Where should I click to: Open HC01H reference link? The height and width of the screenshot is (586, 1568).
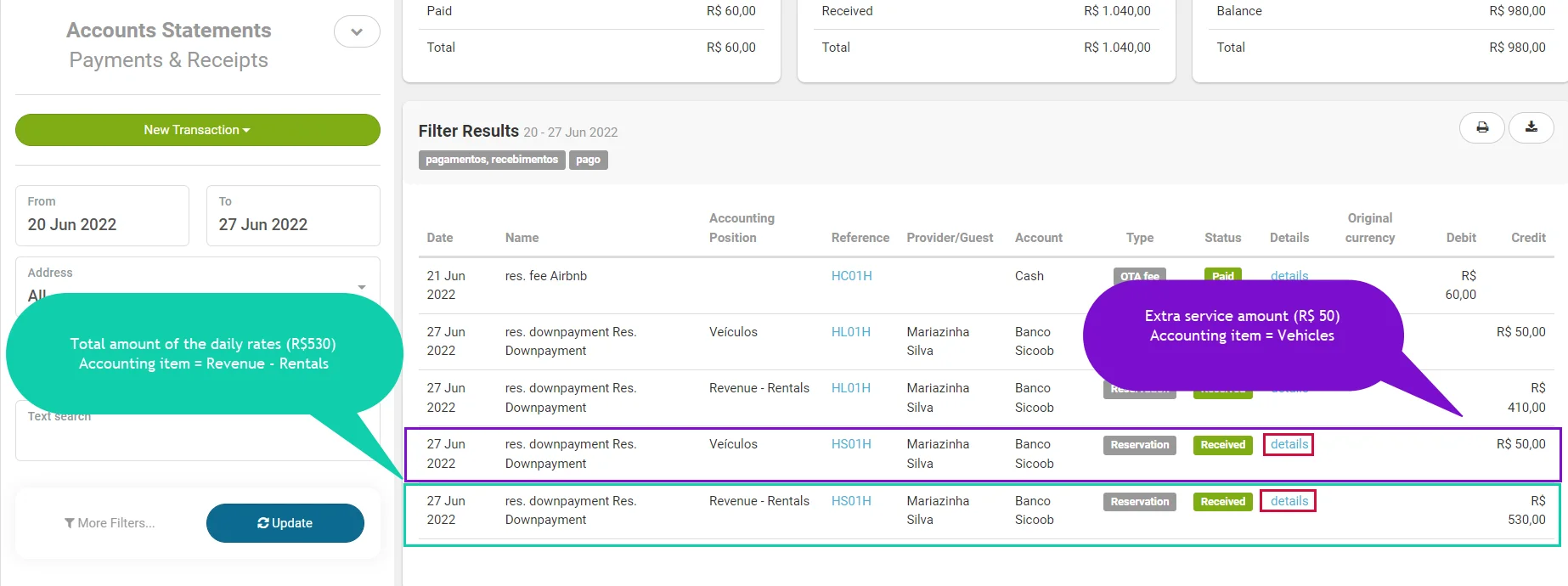[x=851, y=276]
